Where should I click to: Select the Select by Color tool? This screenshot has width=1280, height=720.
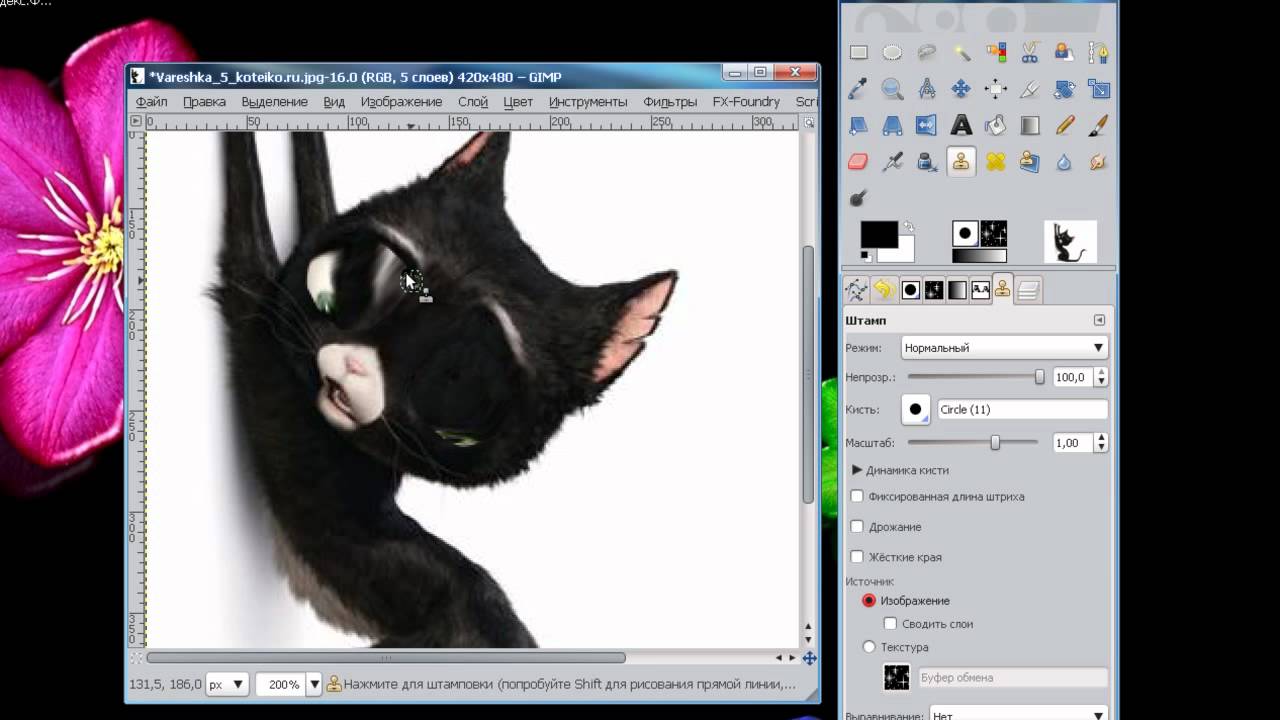(x=996, y=53)
